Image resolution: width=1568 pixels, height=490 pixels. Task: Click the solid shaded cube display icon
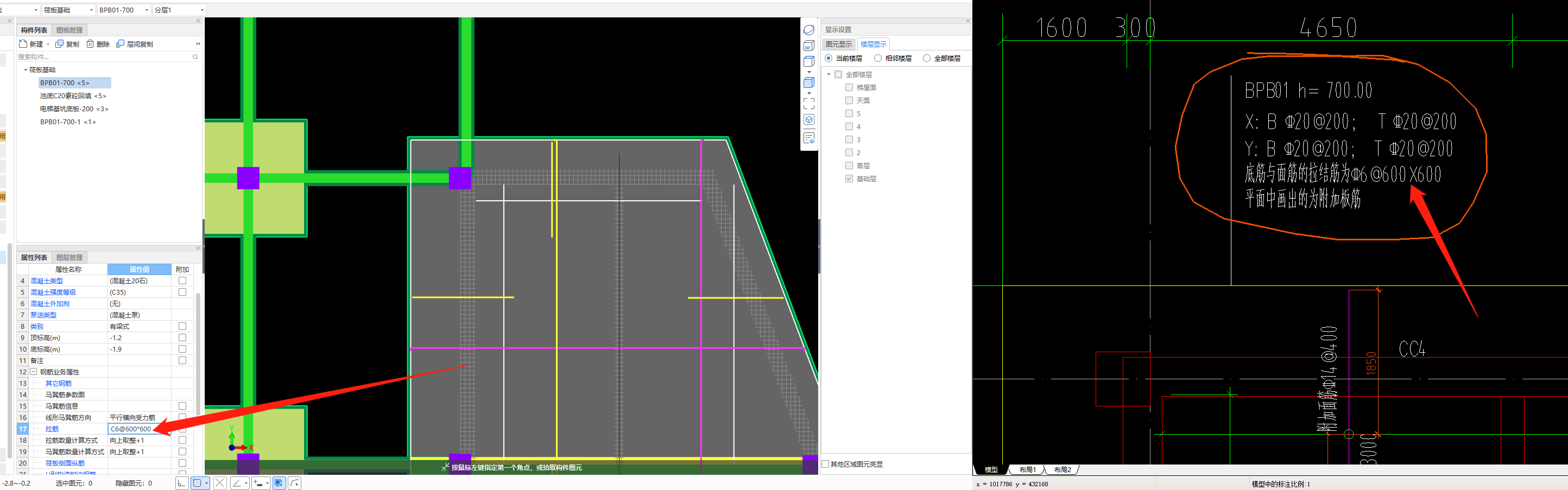pos(808,83)
